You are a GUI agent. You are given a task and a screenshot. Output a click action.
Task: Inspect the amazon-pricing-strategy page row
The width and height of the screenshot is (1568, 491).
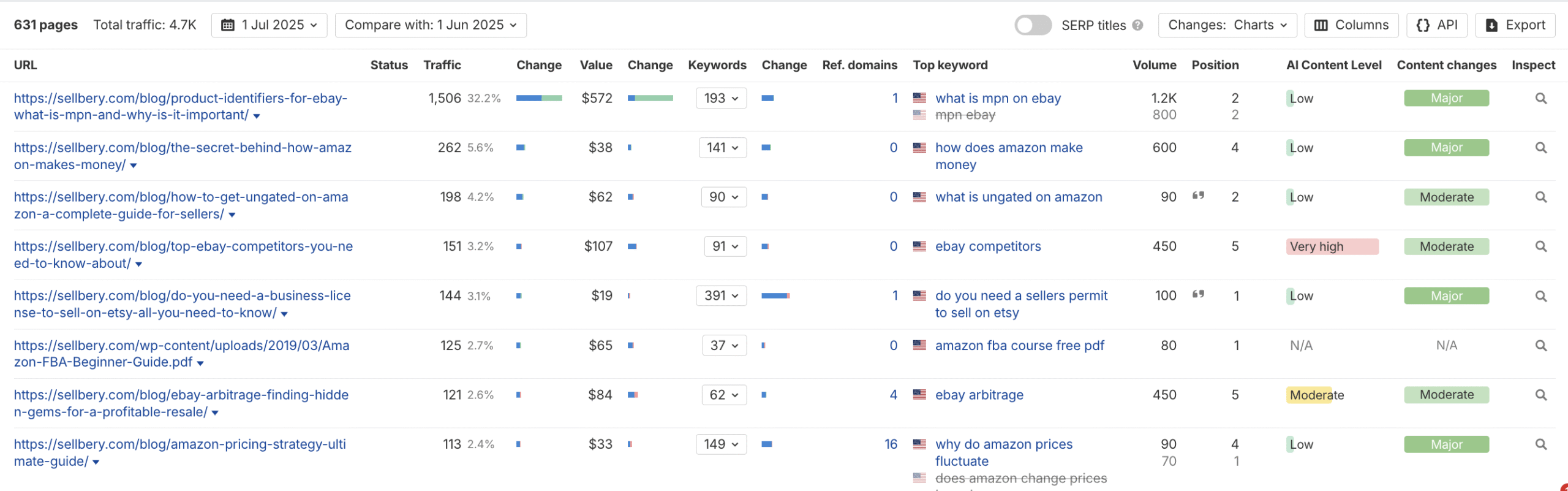pyautogui.click(x=1540, y=444)
